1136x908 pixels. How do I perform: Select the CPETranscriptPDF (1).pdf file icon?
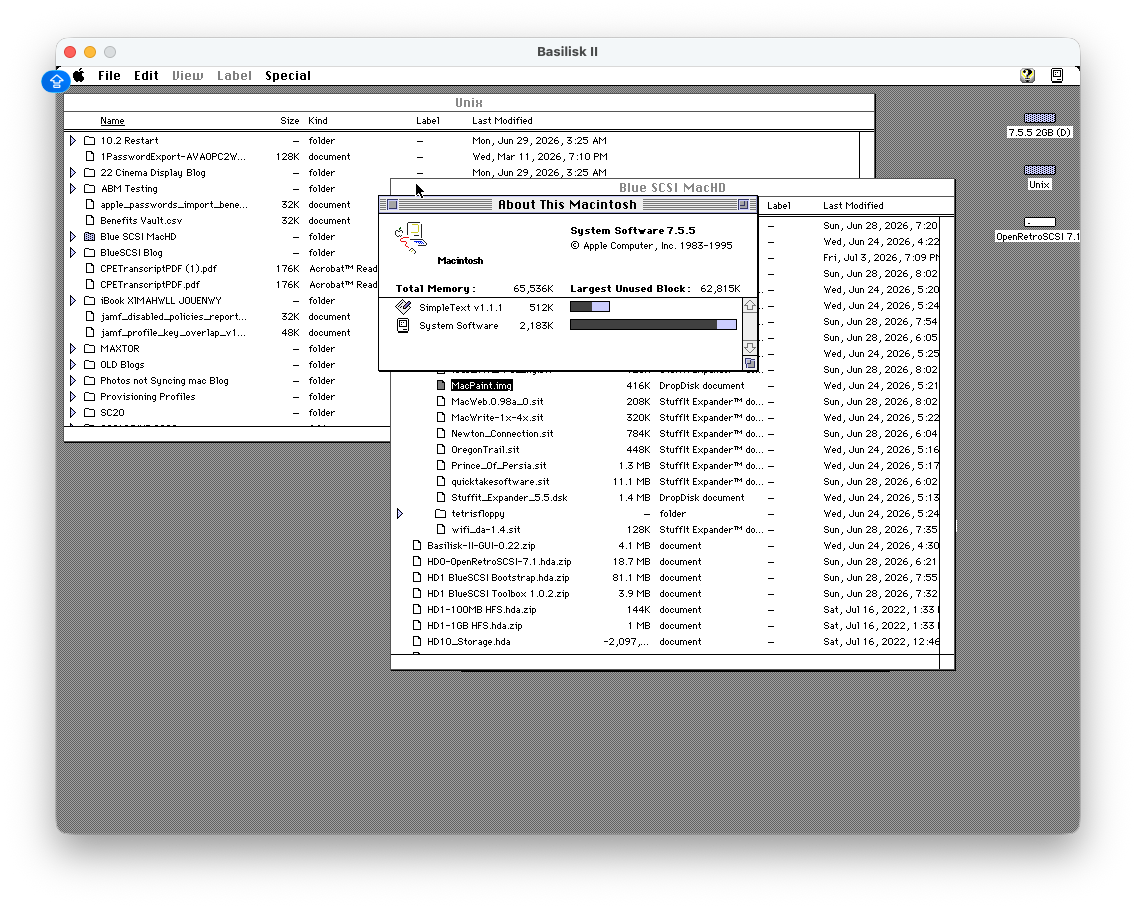pyautogui.click(x=90, y=268)
